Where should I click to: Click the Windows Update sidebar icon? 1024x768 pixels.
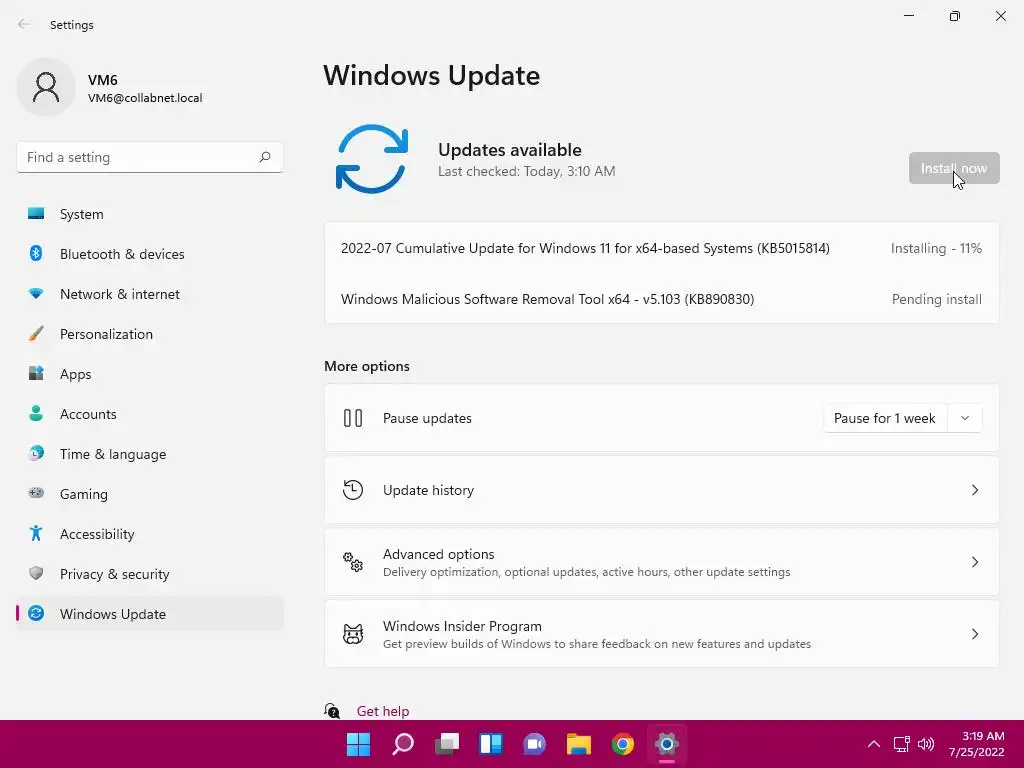click(36, 613)
